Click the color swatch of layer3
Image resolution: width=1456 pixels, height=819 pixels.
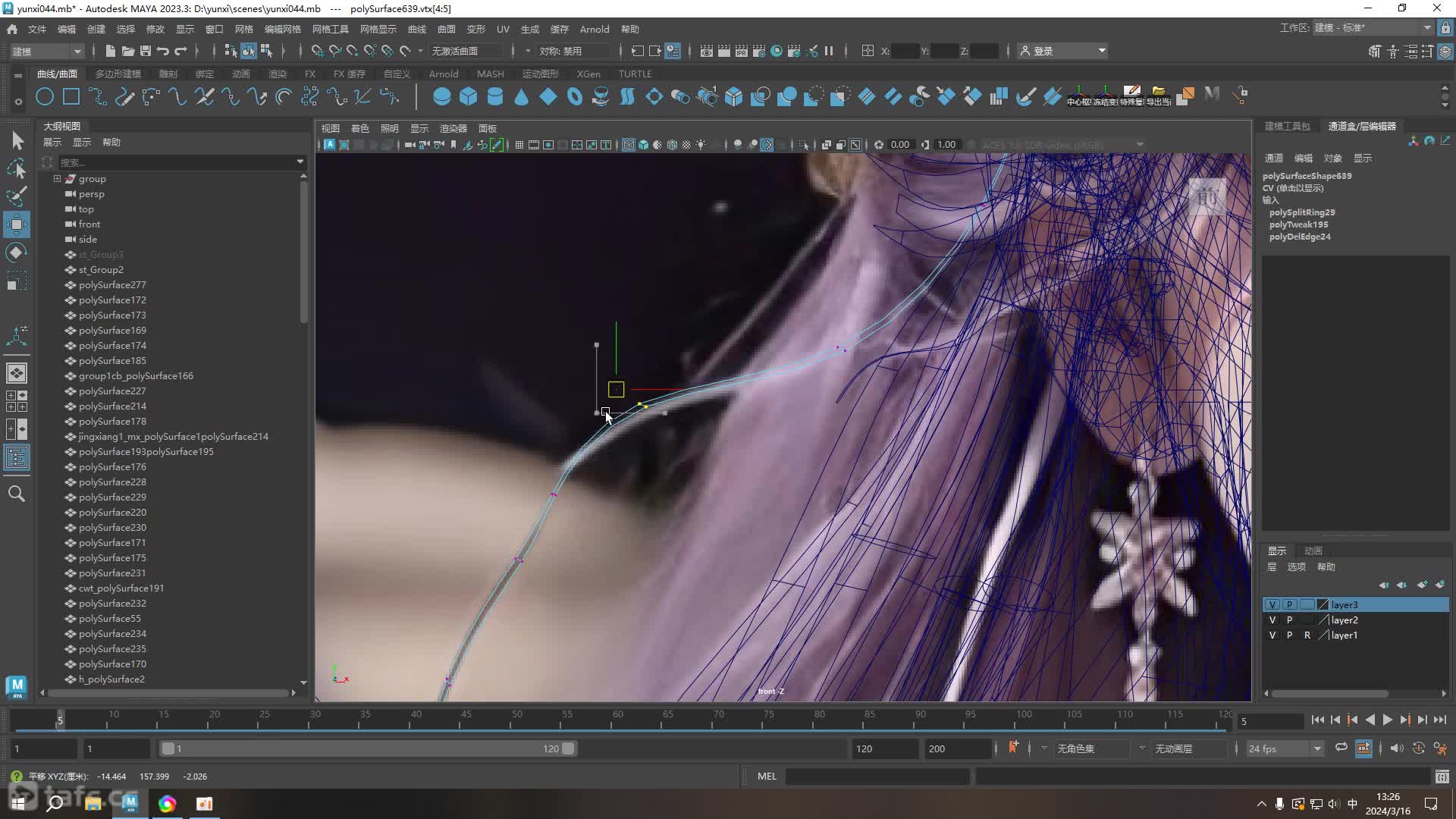[x=1323, y=604]
